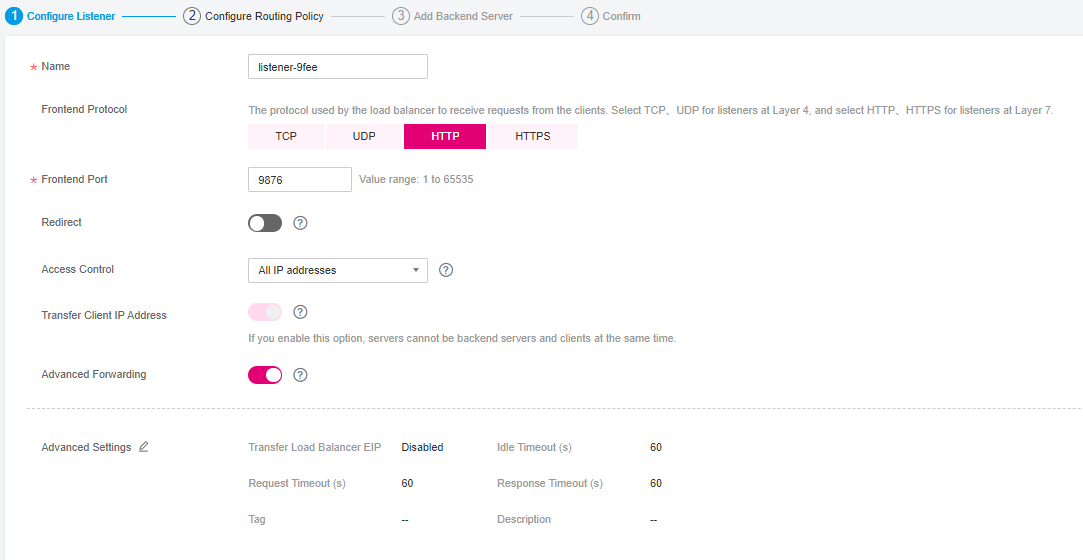
Task: Click the Frontend Port input field
Action: [299, 180]
